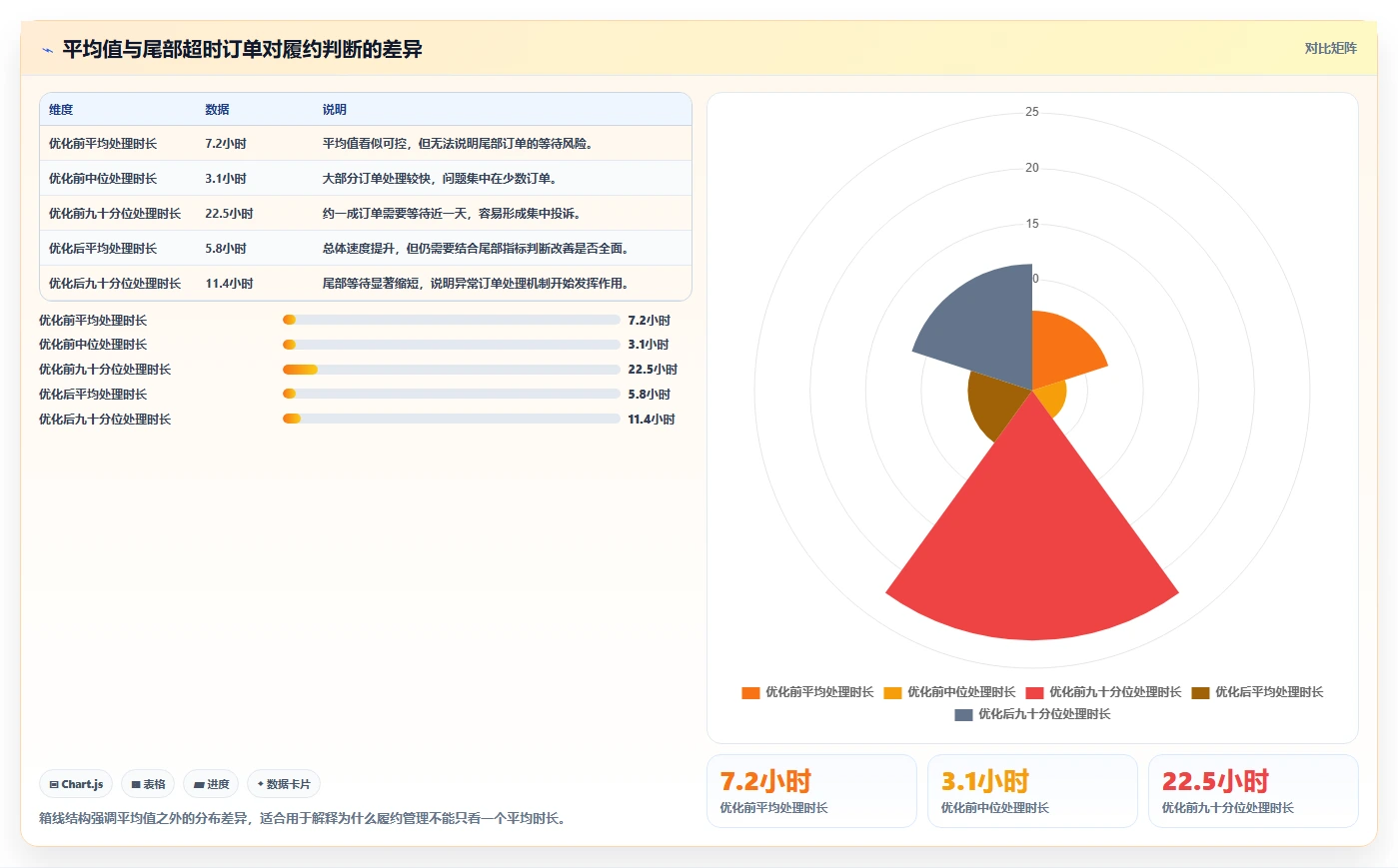Click description 总体速度提升 in table
The width and height of the screenshot is (1398, 868).
coord(477,249)
